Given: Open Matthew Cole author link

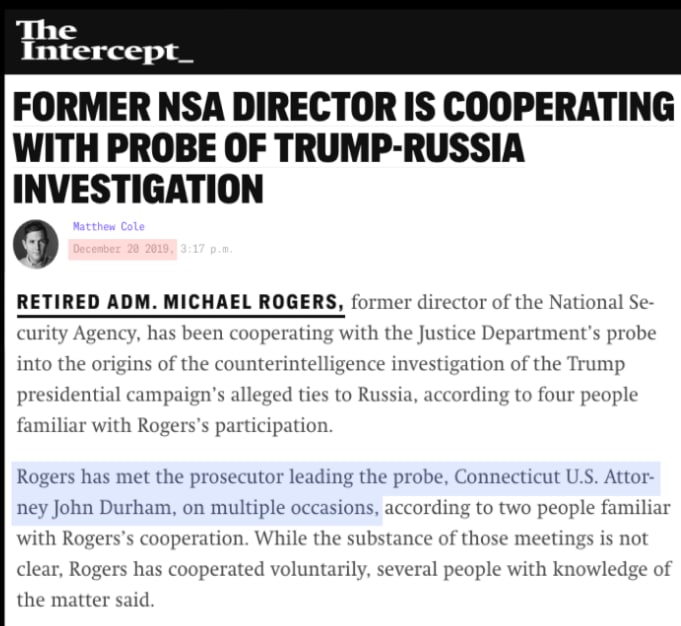Looking at the screenshot, I should point(109,226).
